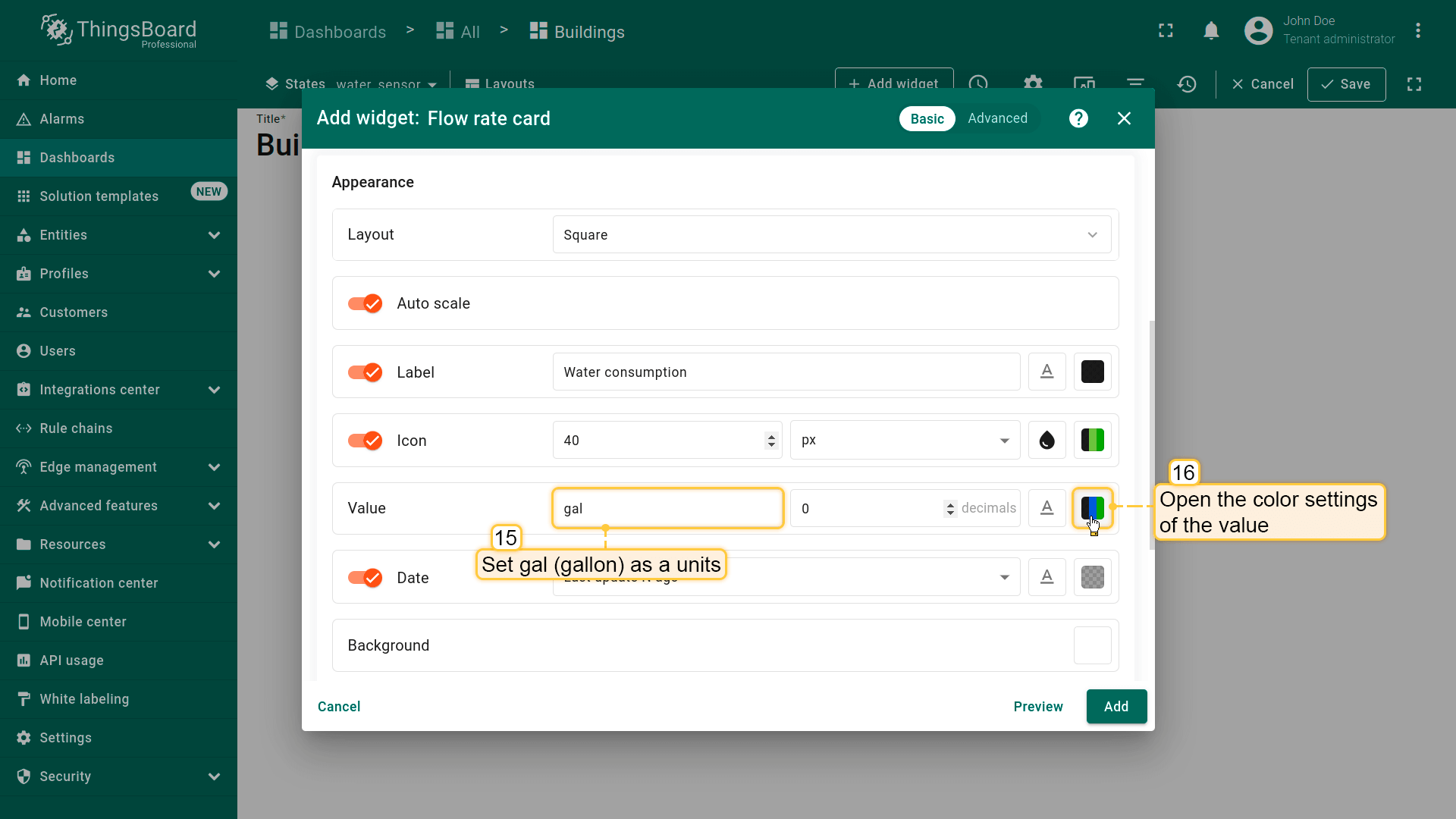Image resolution: width=1456 pixels, height=819 pixels.
Task: Click the Add button
Action: 1116,706
